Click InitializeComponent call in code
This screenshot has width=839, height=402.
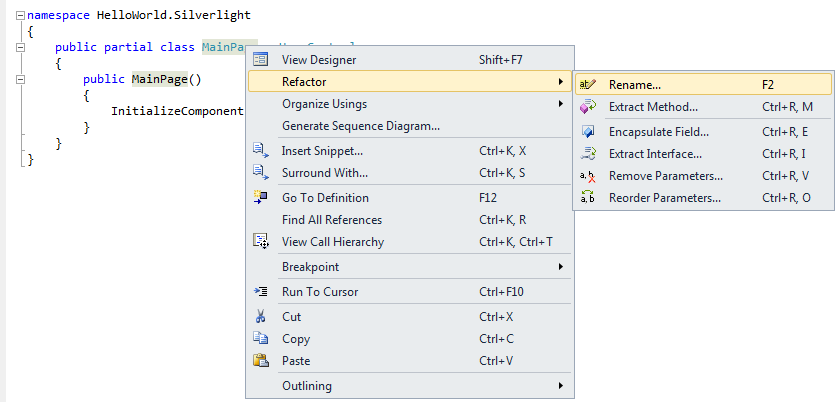[x=178, y=111]
